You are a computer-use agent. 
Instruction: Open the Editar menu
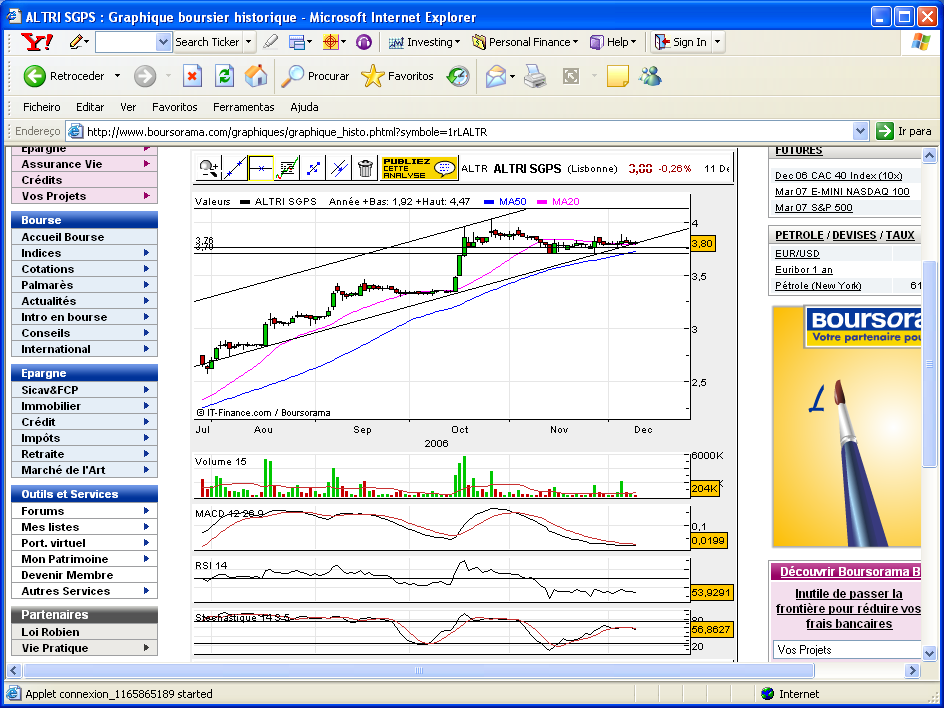90,107
